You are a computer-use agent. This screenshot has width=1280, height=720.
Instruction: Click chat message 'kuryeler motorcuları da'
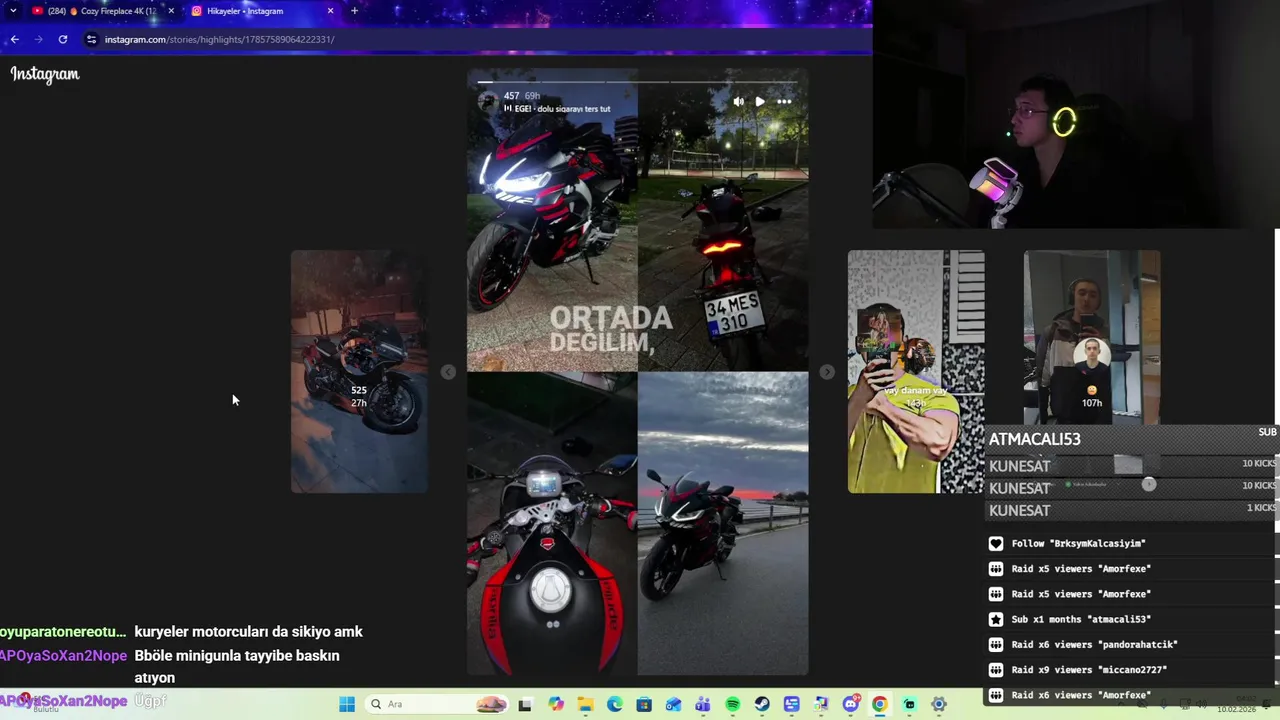pos(248,632)
